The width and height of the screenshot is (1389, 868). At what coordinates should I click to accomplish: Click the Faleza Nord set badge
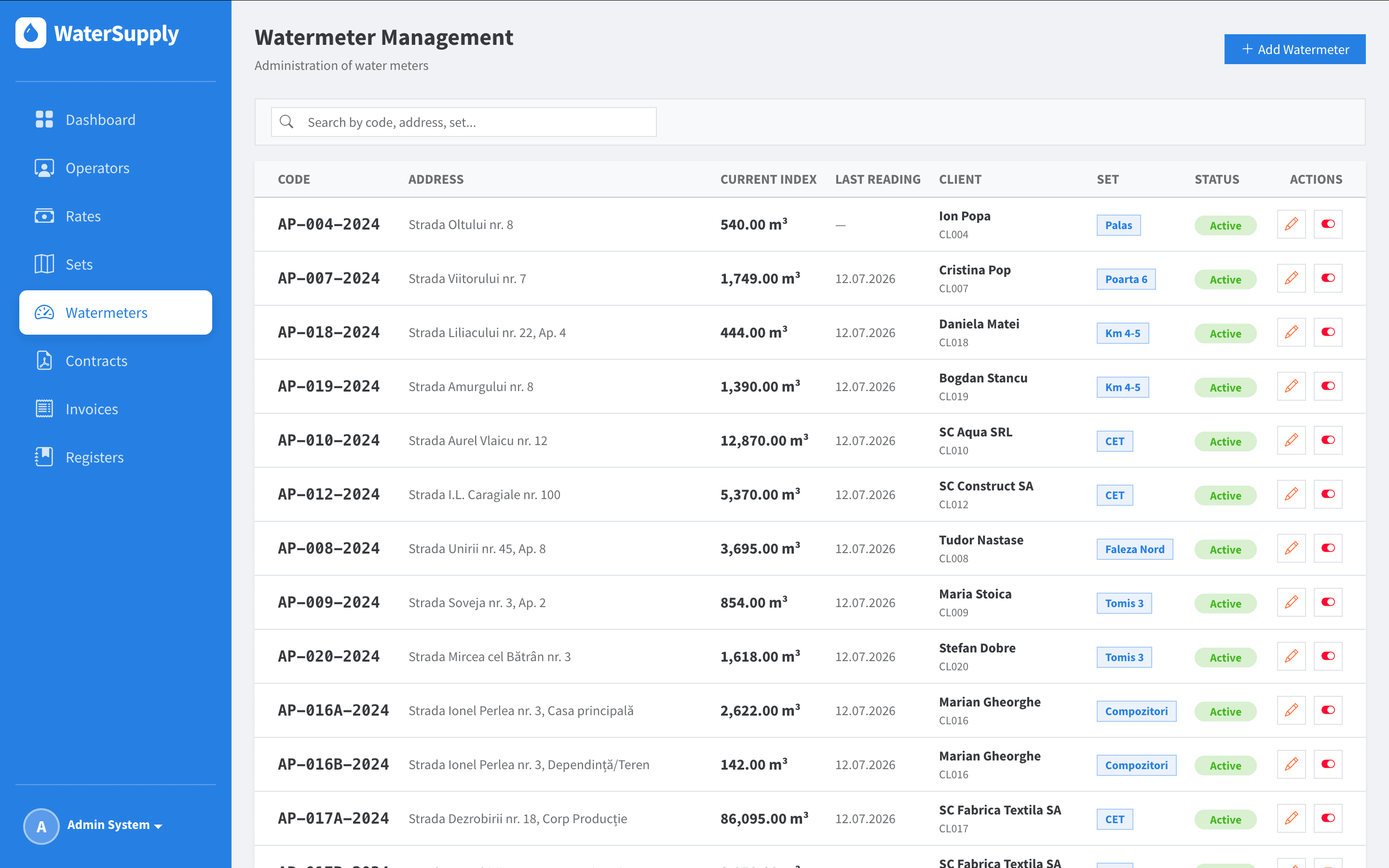pos(1135,549)
